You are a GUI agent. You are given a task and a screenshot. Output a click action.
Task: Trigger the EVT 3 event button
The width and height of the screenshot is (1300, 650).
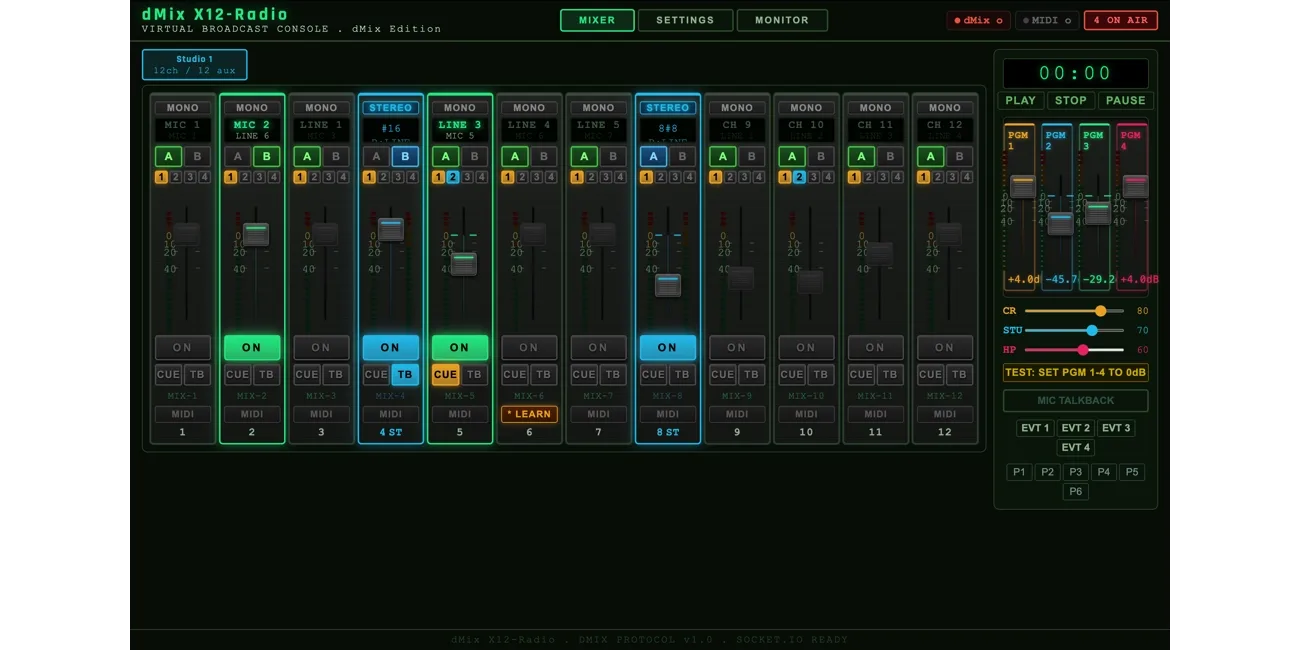(1116, 428)
